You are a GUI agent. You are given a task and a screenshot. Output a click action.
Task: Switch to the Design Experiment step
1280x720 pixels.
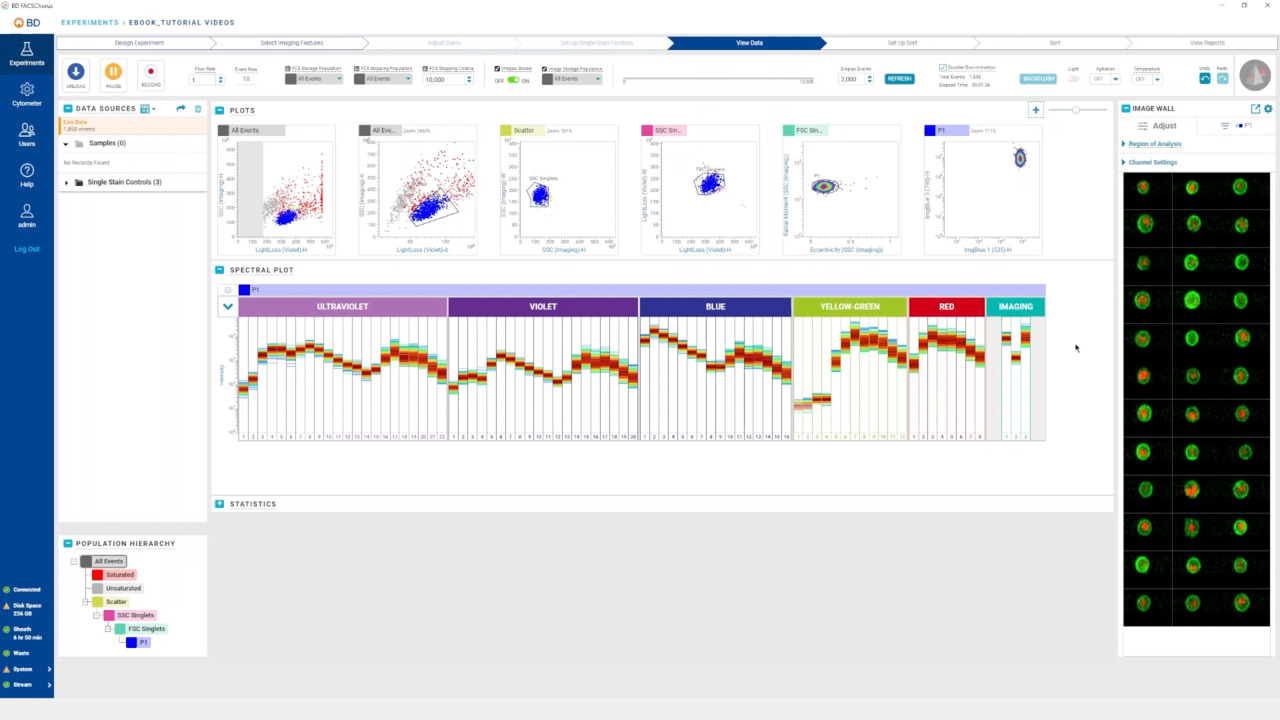[139, 43]
